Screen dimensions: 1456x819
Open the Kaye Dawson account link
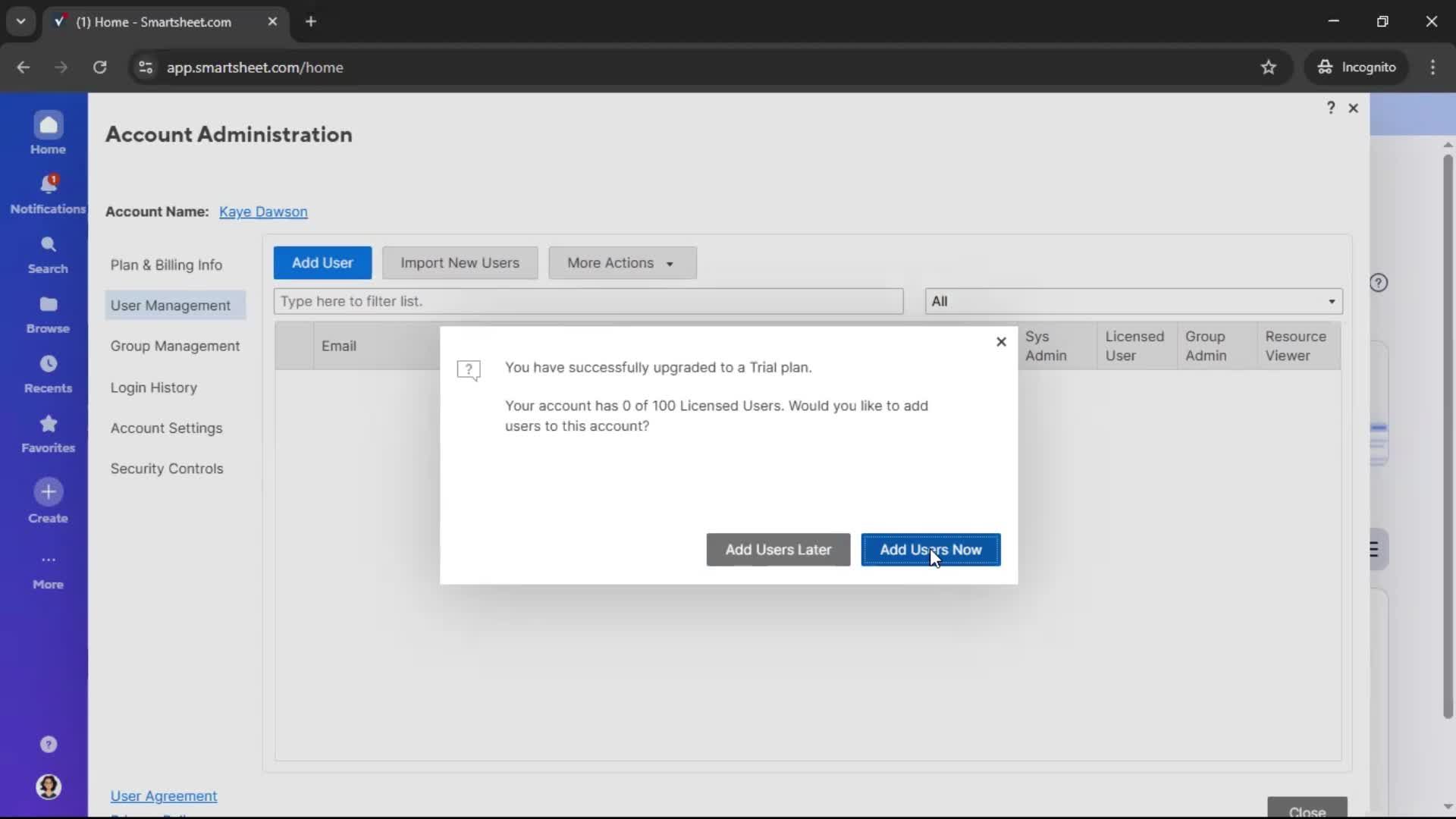262,212
